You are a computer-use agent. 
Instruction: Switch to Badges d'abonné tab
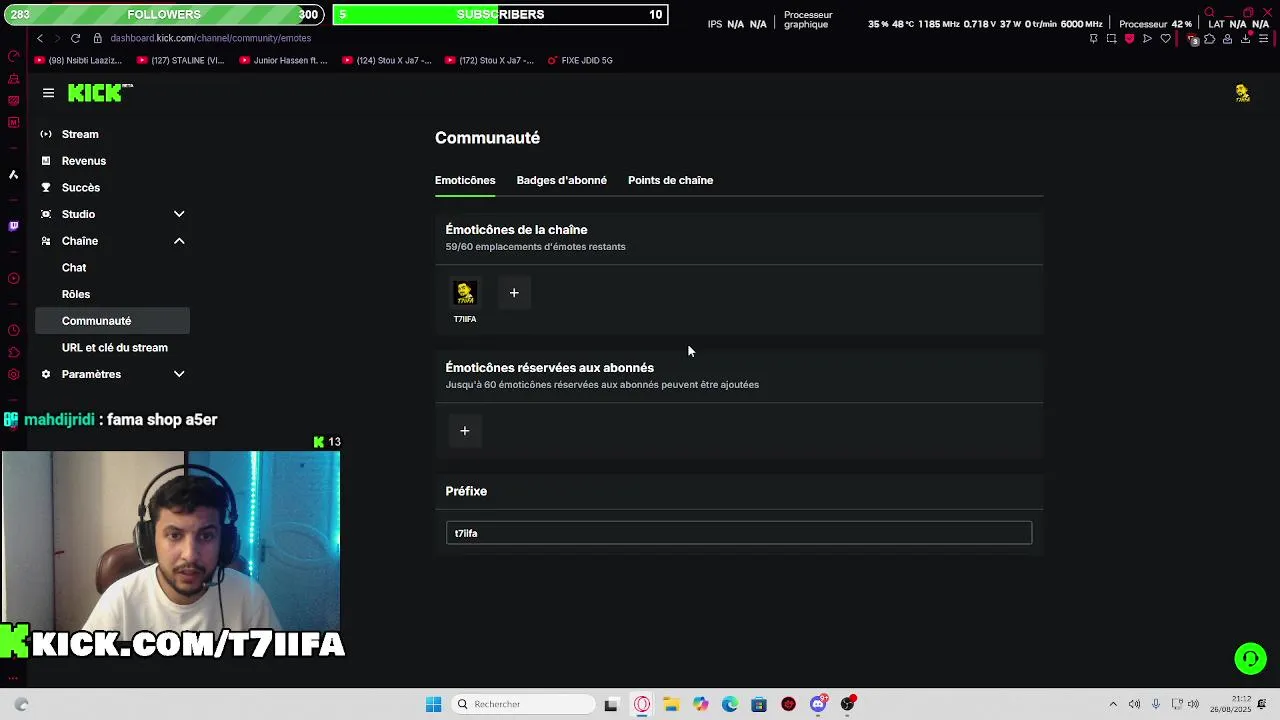tap(561, 180)
